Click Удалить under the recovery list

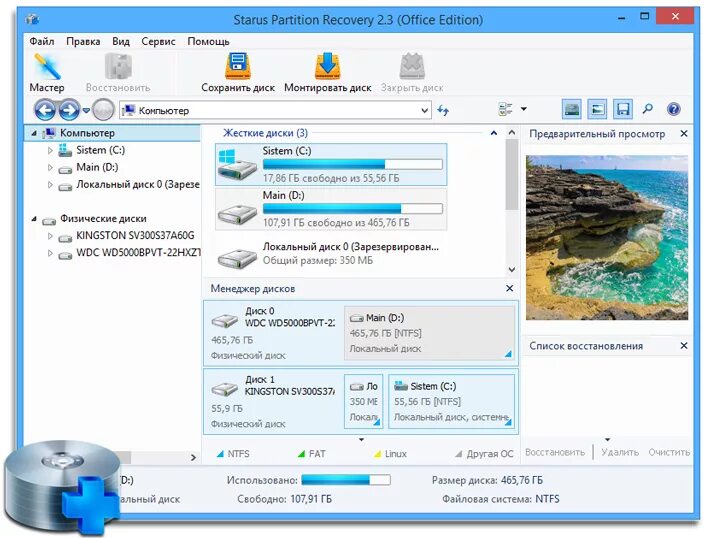pos(620,452)
